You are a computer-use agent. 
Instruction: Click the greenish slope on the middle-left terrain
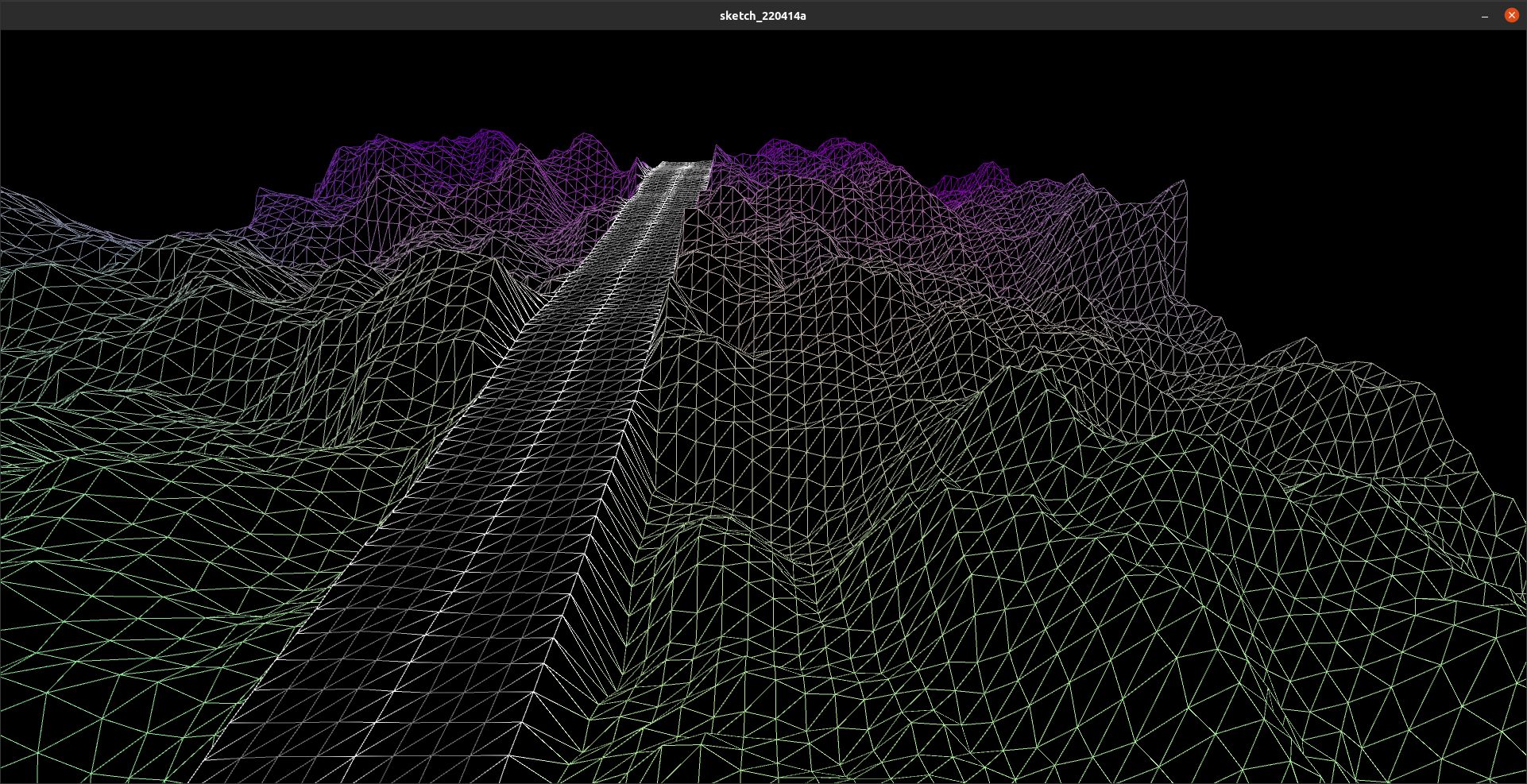pyautogui.click(x=199, y=437)
